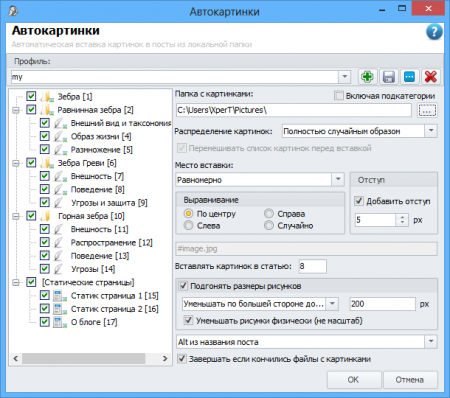The width and height of the screenshot is (450, 398).
Task: Select the Зебра [1] folder icon
Action: pyautogui.click(x=47, y=97)
